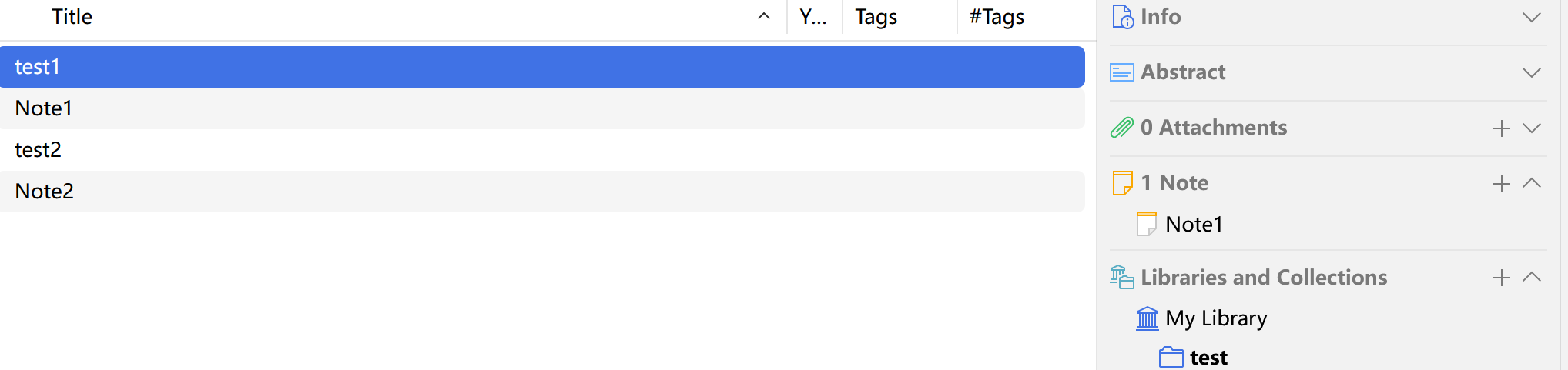Select the test2 item row
The height and width of the screenshot is (370, 1568).
(542, 150)
